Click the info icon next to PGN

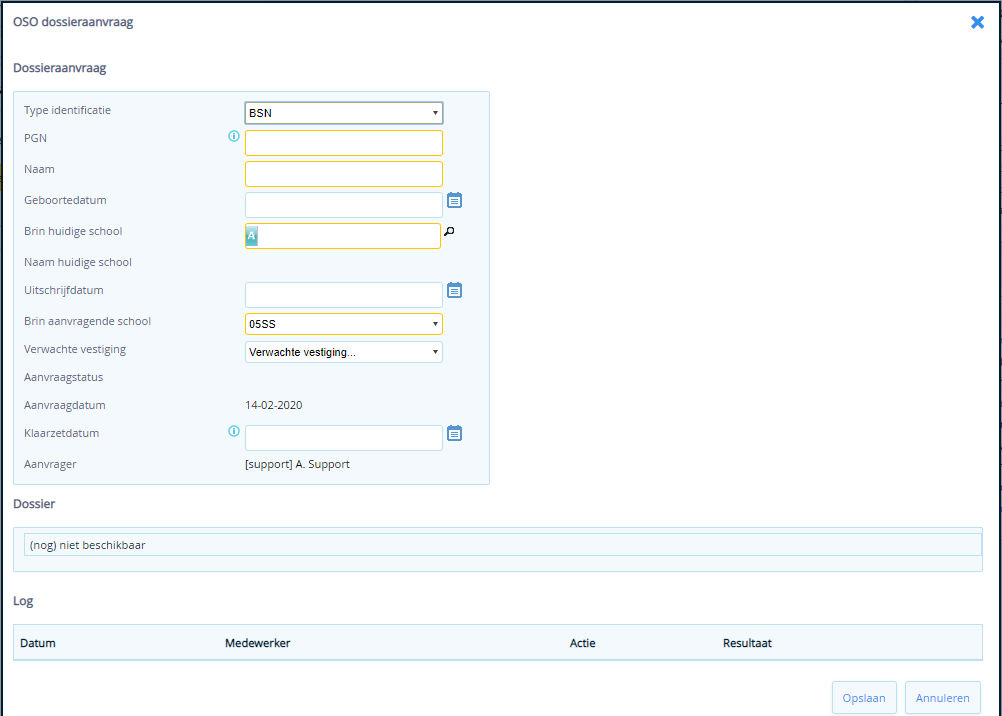click(234, 136)
